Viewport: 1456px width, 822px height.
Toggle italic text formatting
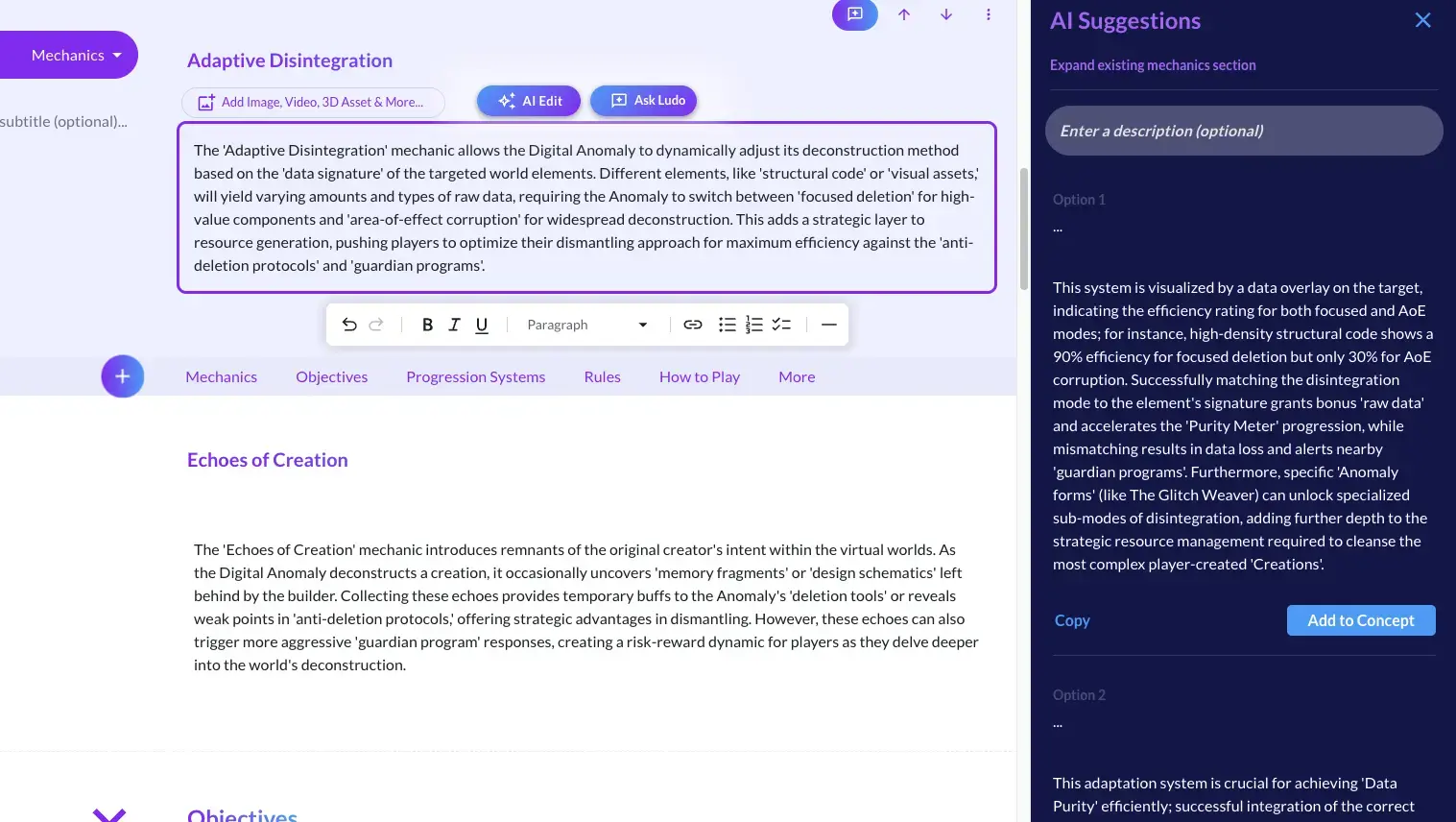pyautogui.click(x=454, y=325)
